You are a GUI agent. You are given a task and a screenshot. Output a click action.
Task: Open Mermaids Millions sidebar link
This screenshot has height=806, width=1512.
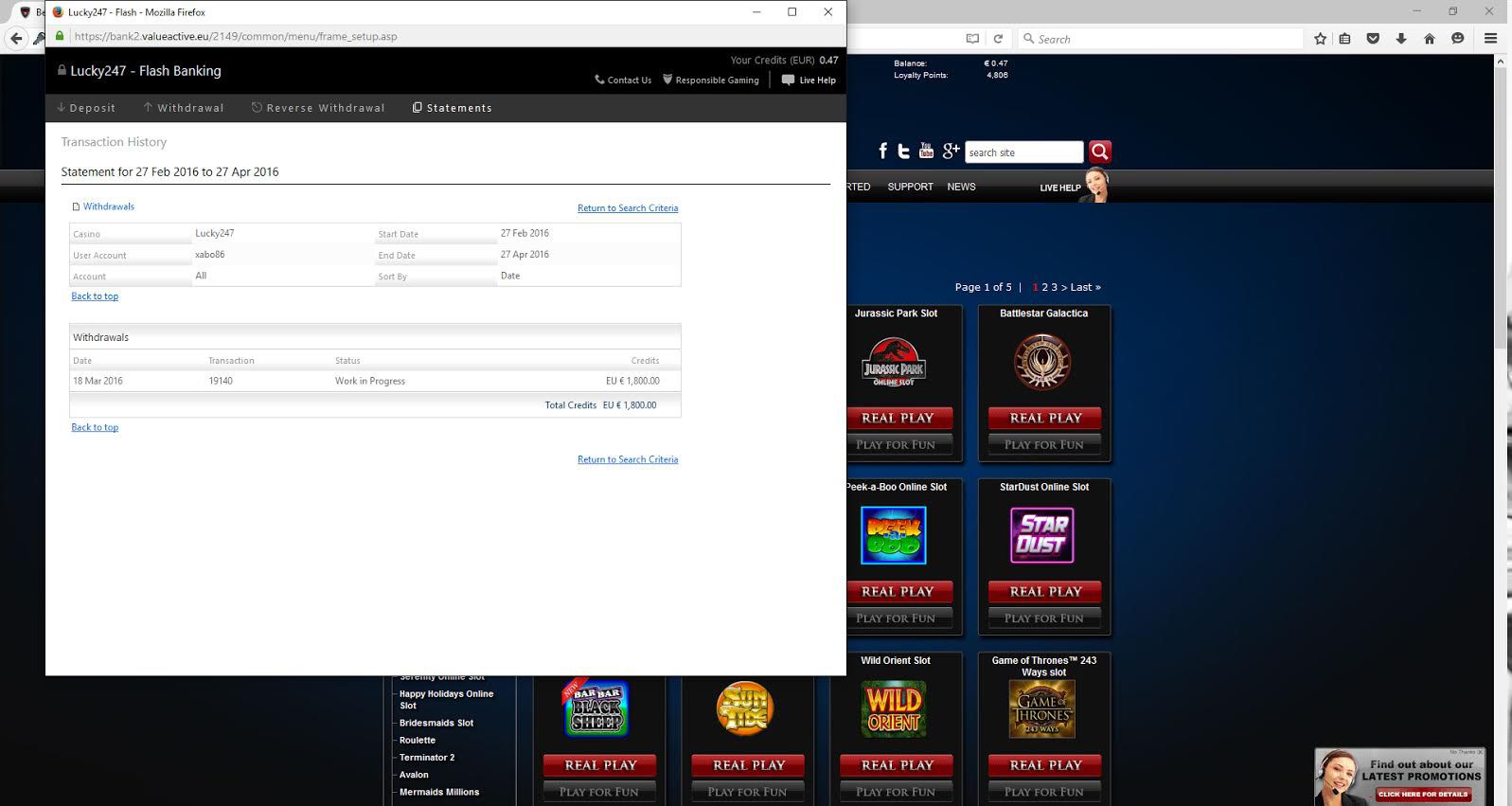coord(439,792)
